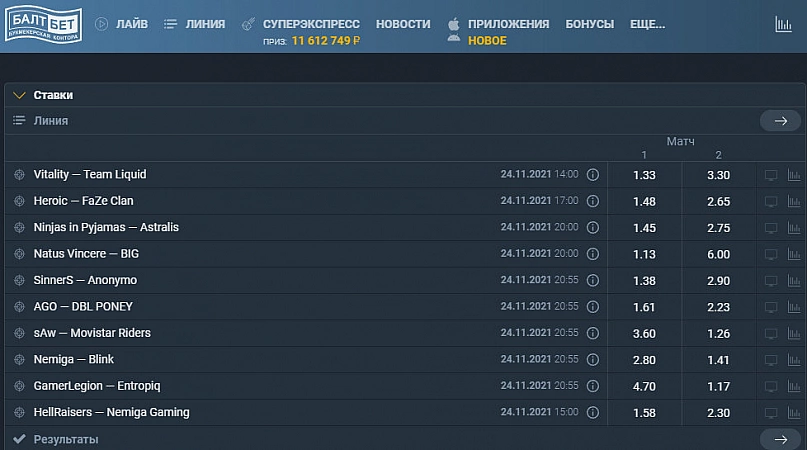This screenshot has width=807, height=450.
Task: Click broadcast monitor icon for Ninjas in Pyjamas
Action: point(770,228)
